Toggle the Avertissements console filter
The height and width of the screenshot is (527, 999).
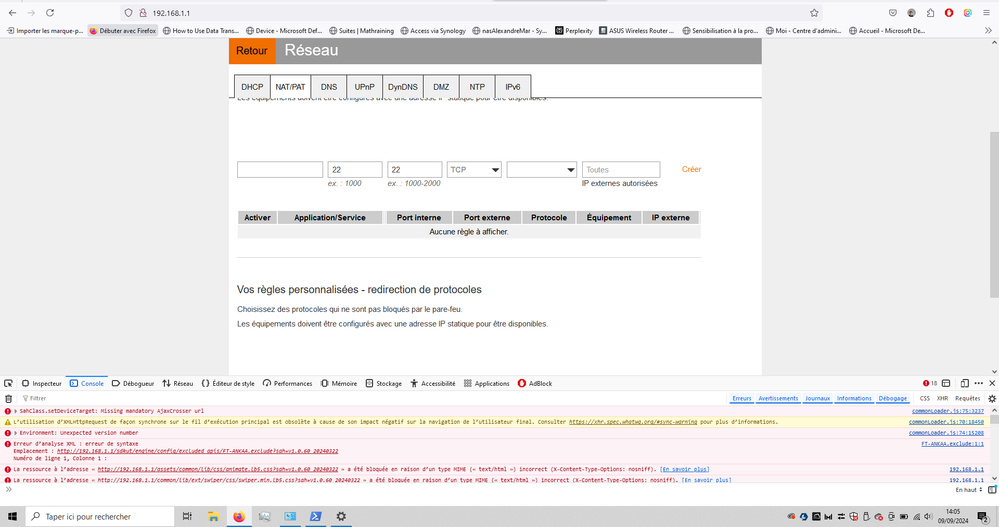click(778, 398)
